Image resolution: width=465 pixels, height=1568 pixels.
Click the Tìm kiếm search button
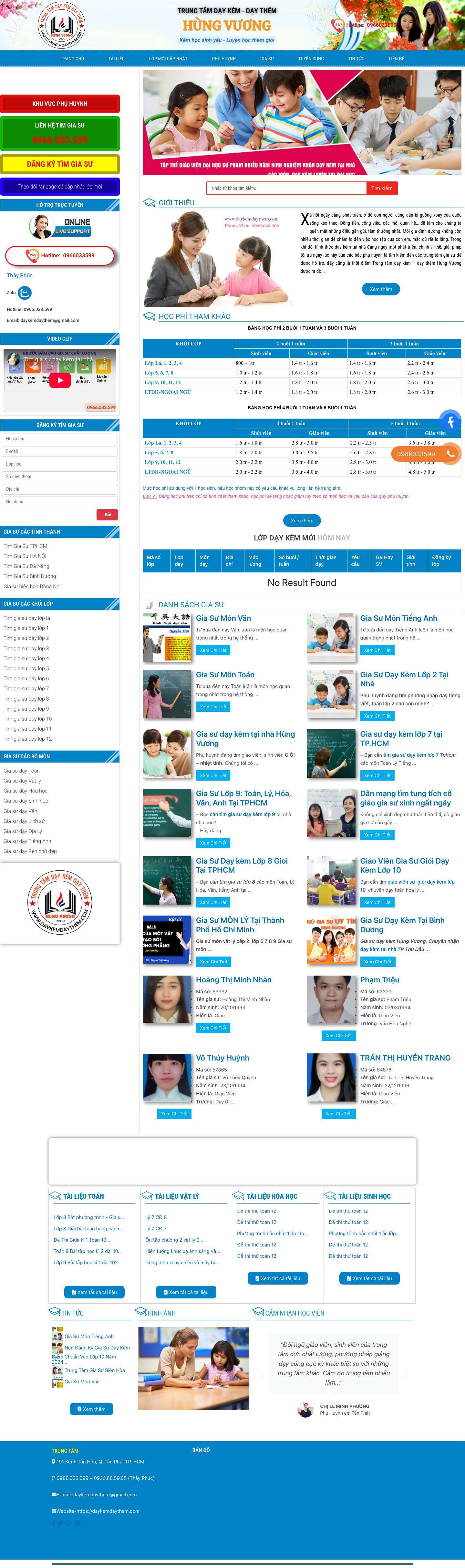tap(382, 188)
